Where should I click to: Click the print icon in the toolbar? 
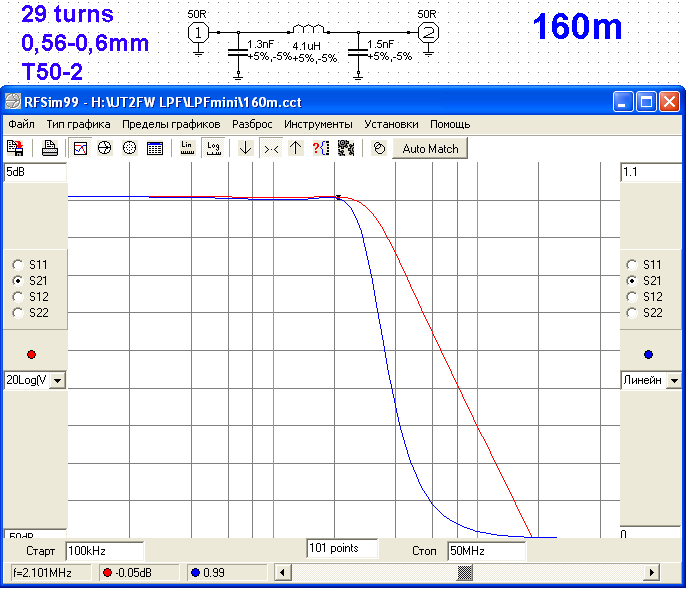click(49, 148)
